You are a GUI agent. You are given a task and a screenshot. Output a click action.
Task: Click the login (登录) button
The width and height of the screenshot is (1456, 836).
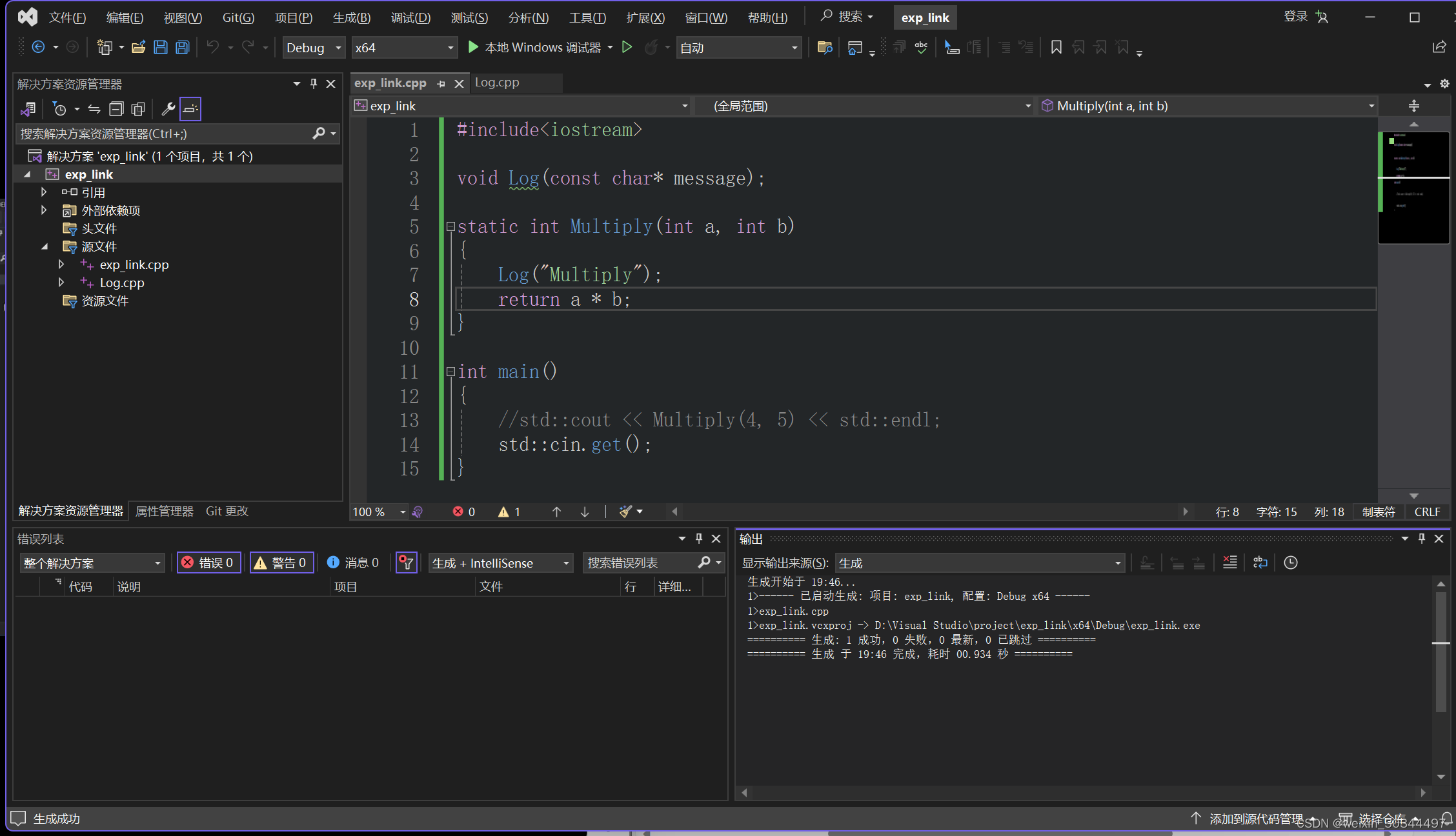(1296, 17)
